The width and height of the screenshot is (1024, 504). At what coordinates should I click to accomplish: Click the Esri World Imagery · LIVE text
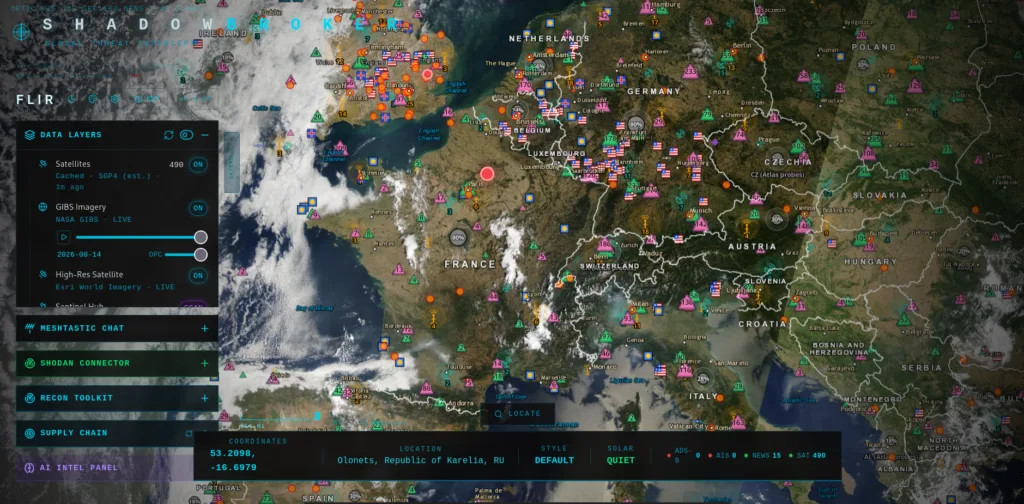(115, 287)
